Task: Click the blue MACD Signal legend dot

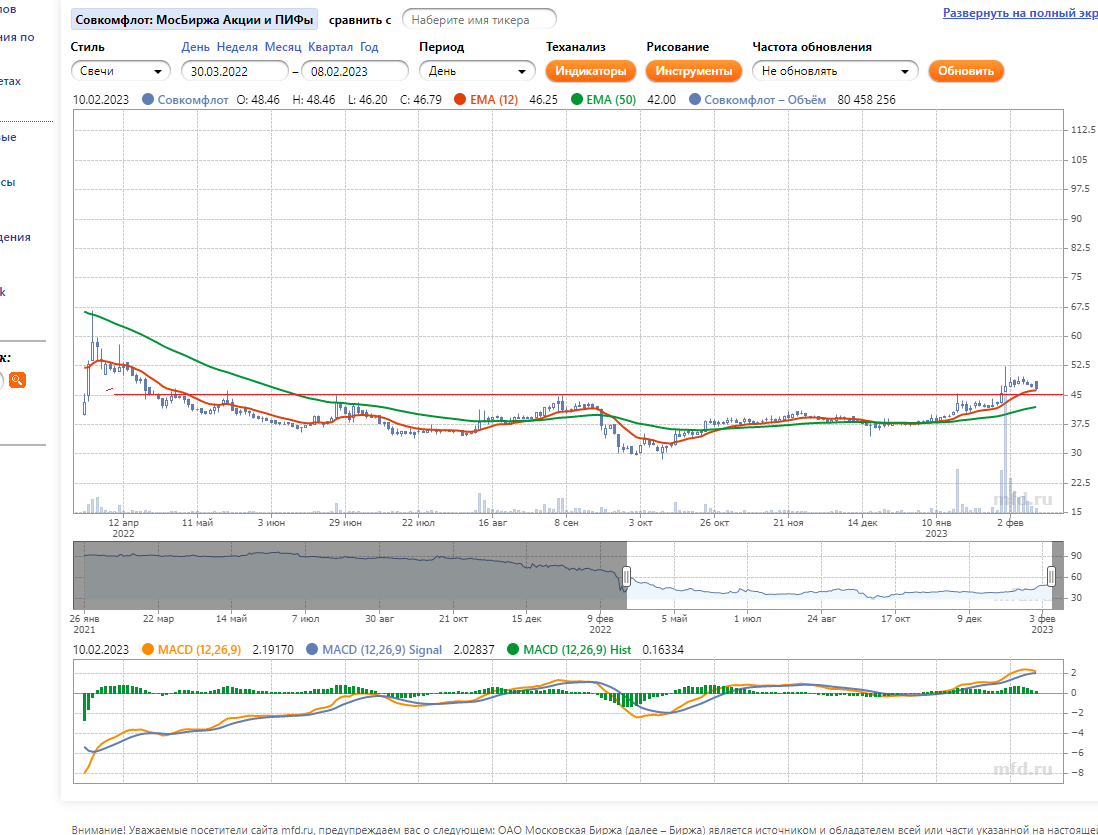Action: pyautogui.click(x=312, y=650)
